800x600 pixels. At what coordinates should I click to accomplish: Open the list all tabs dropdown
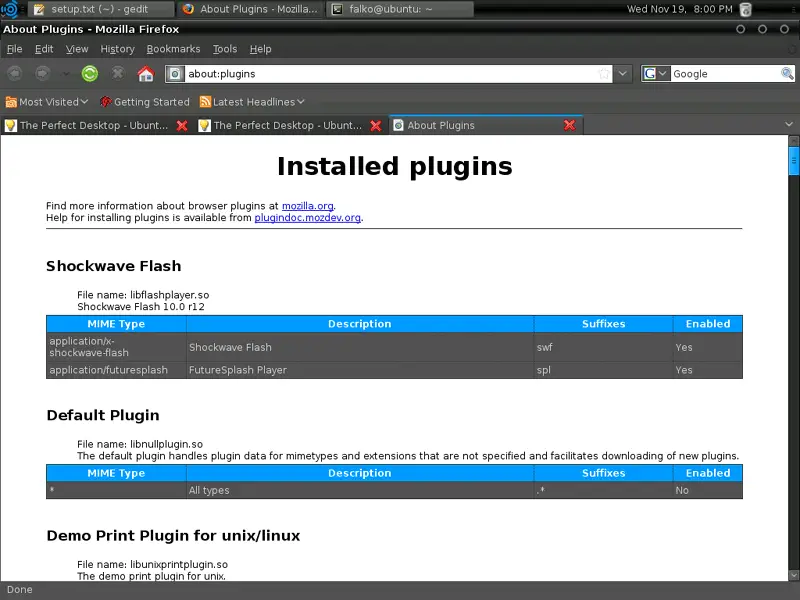click(x=789, y=124)
